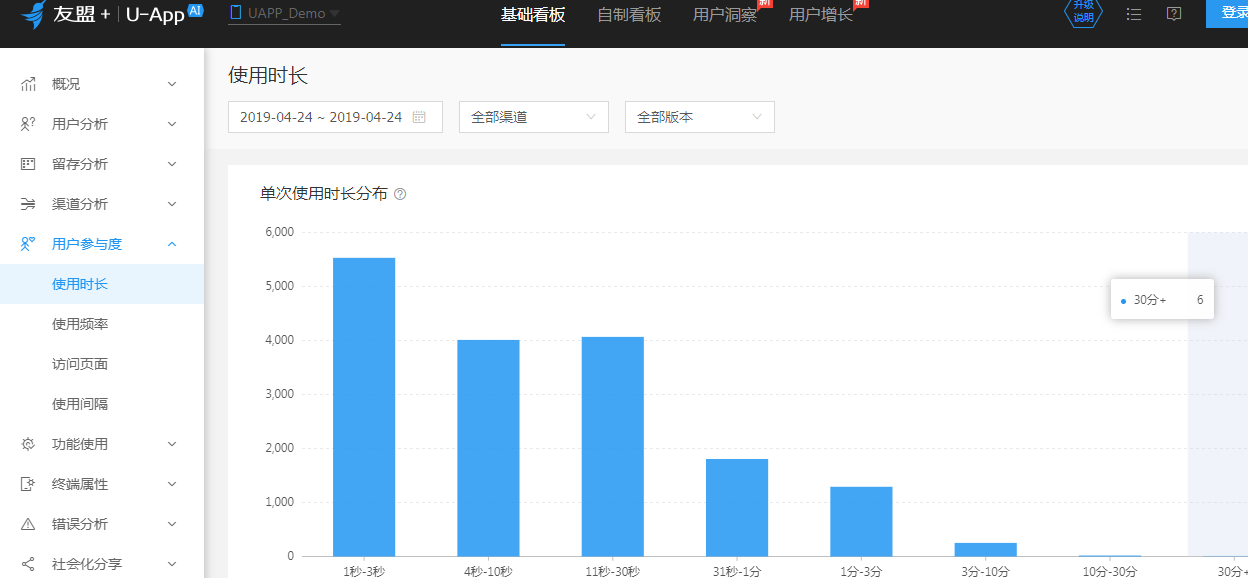Click the 社会化分享 share icon
The image size is (1248, 578).
coord(29,564)
